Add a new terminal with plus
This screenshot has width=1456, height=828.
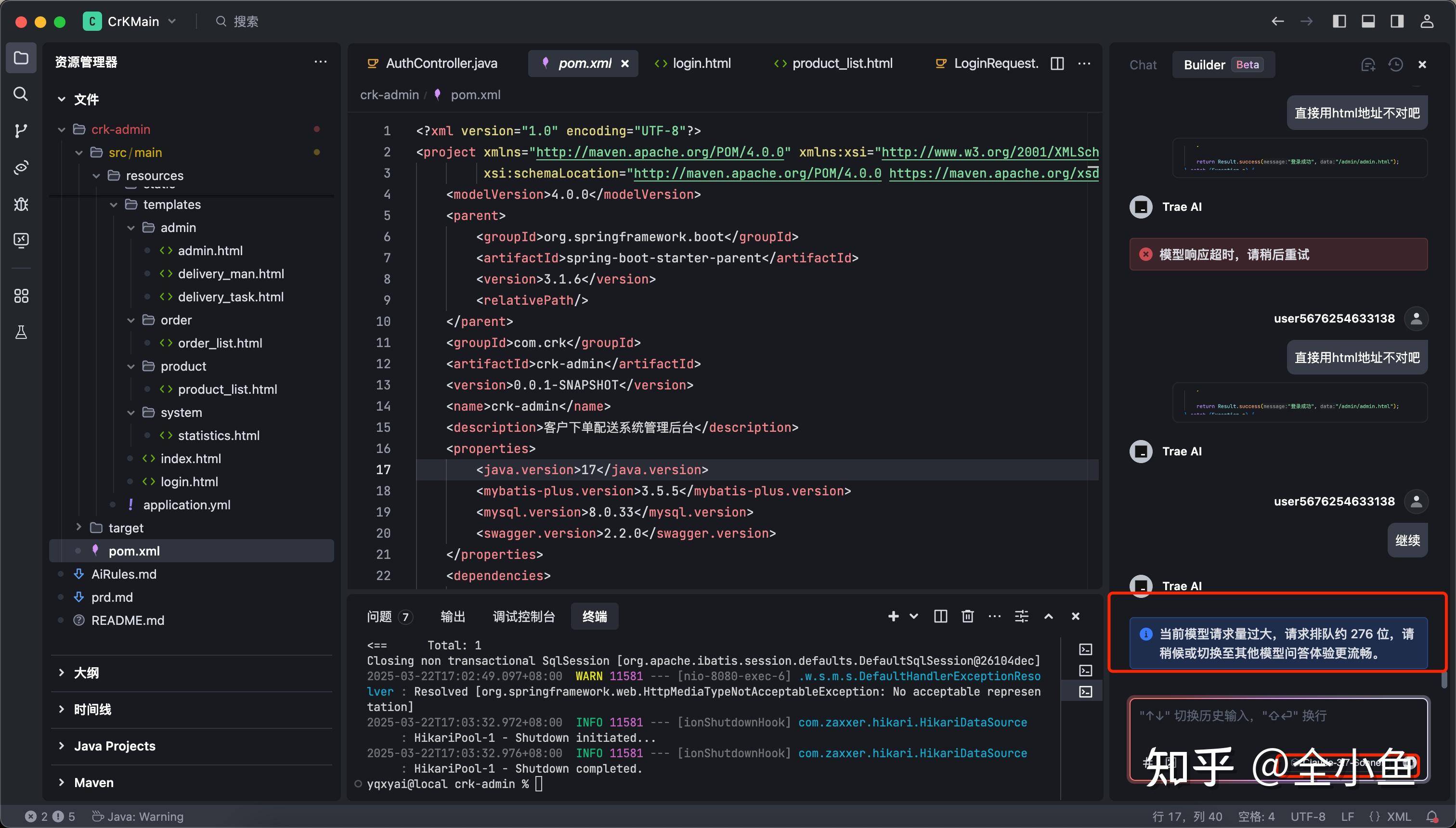pyautogui.click(x=893, y=616)
